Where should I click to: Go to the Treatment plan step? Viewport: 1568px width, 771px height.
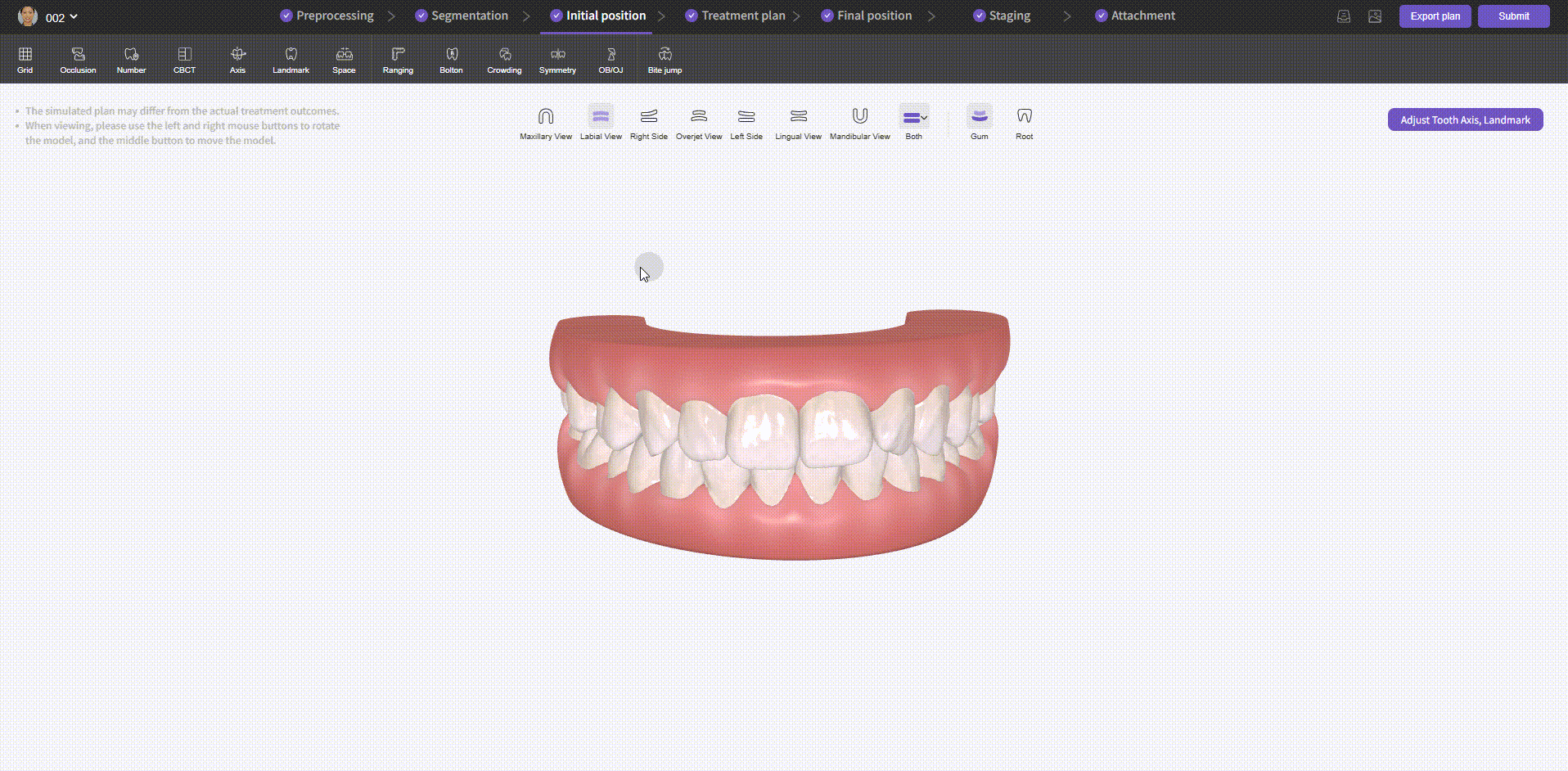[735, 16]
